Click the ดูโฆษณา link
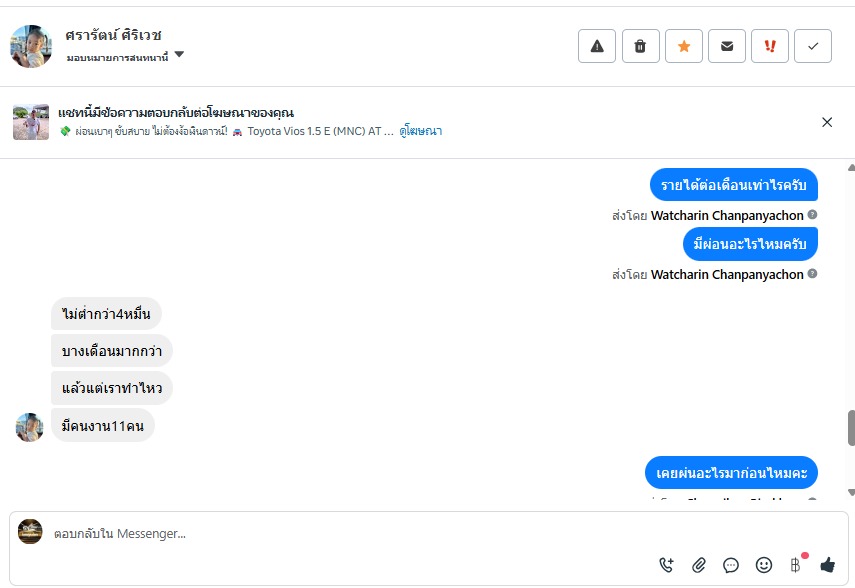Image resolution: width=855 pixels, height=588 pixels. 420,131
